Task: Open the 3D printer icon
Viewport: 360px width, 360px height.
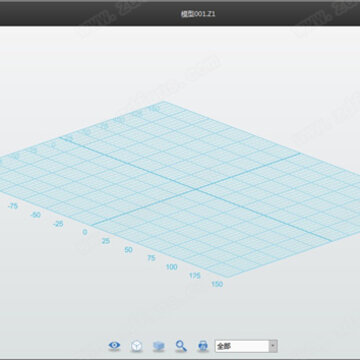Action: pyautogui.click(x=203, y=346)
